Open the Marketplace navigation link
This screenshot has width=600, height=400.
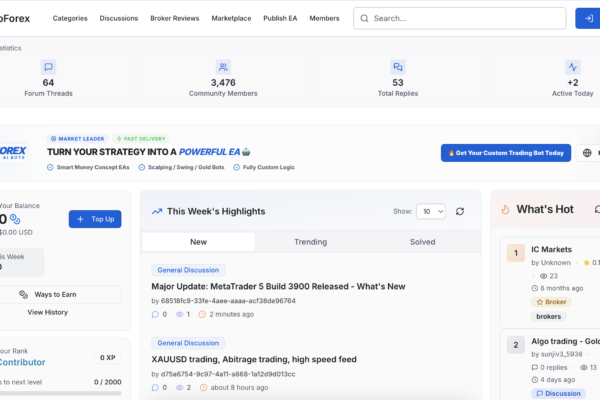231,18
